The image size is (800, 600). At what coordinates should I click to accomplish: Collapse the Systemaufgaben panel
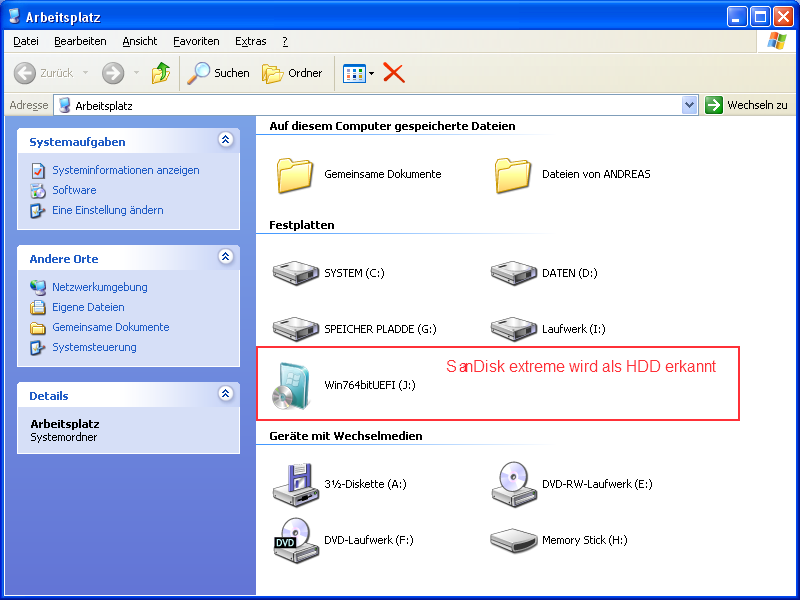tap(226, 139)
